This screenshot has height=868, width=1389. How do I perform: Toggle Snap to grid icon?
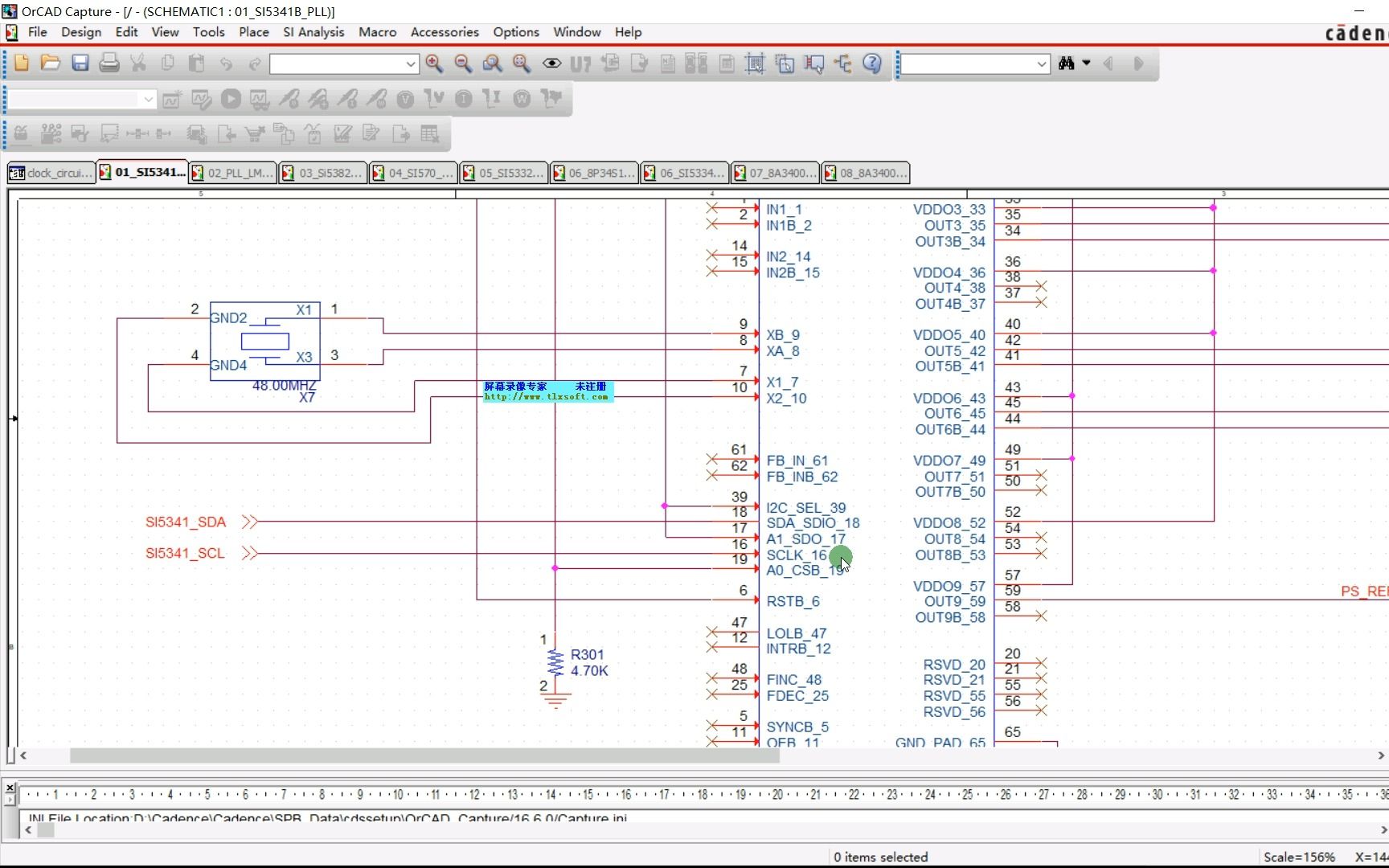[755, 63]
